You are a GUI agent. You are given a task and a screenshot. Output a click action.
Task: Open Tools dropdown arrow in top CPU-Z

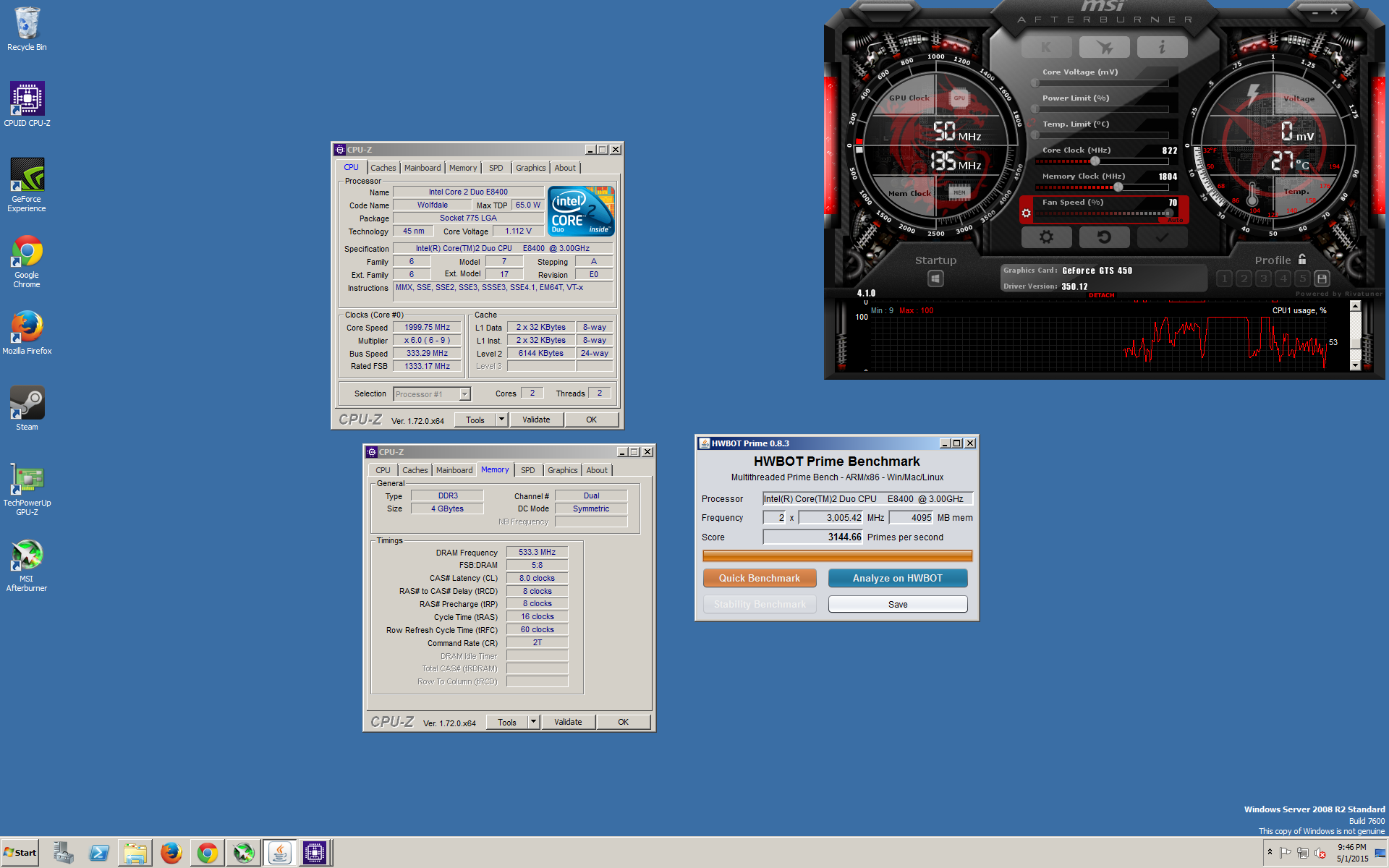[501, 420]
